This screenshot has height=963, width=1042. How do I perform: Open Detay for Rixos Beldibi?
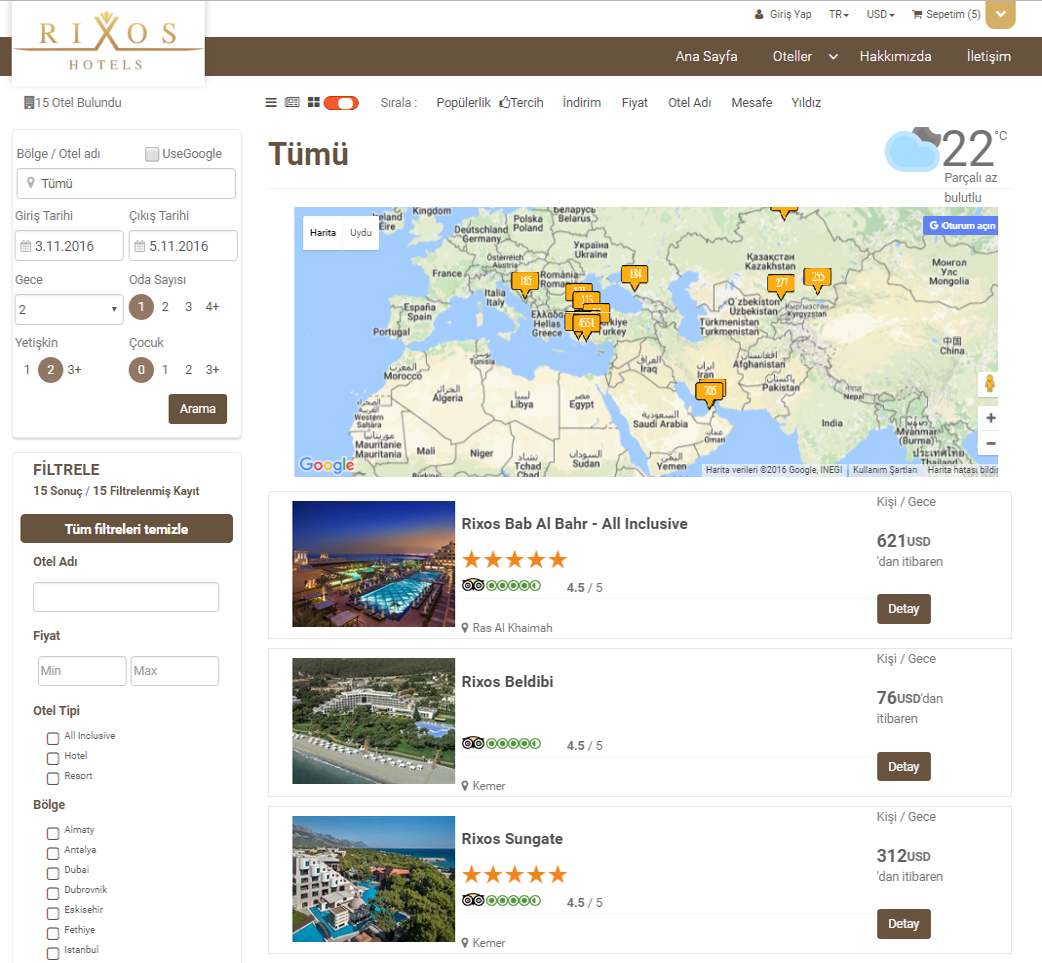coord(904,766)
